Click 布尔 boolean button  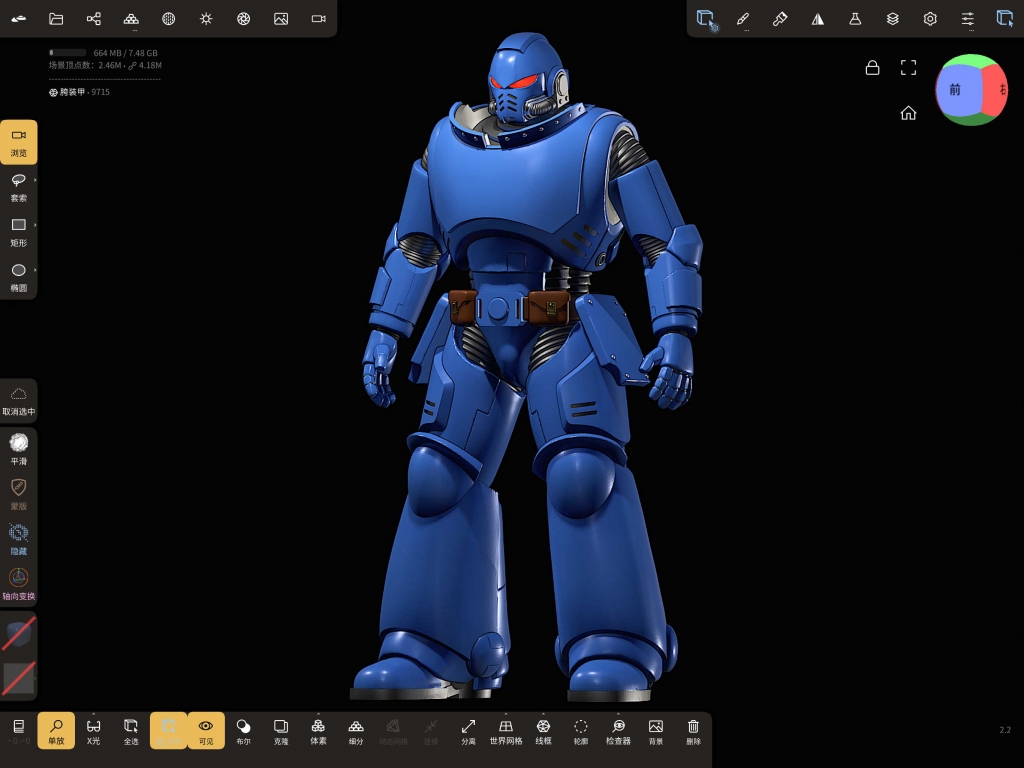244,730
